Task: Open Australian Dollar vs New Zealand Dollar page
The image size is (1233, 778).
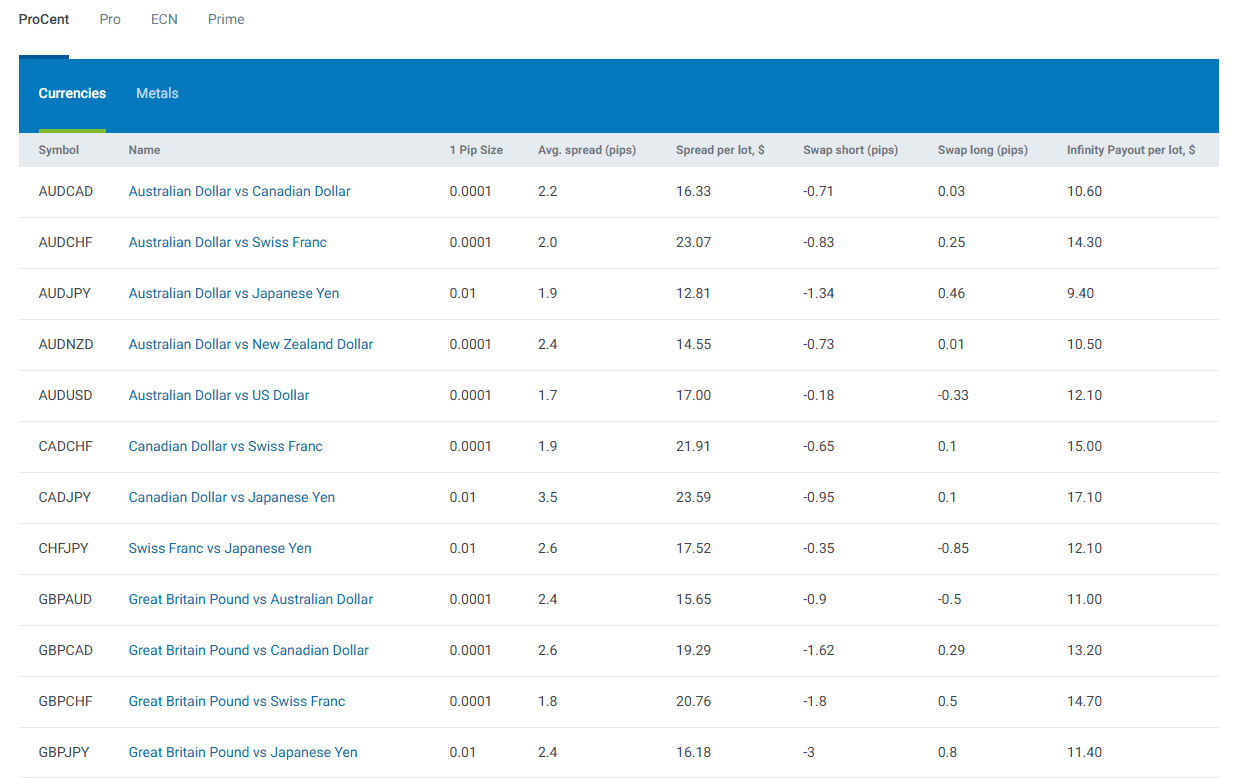Action: [250, 344]
